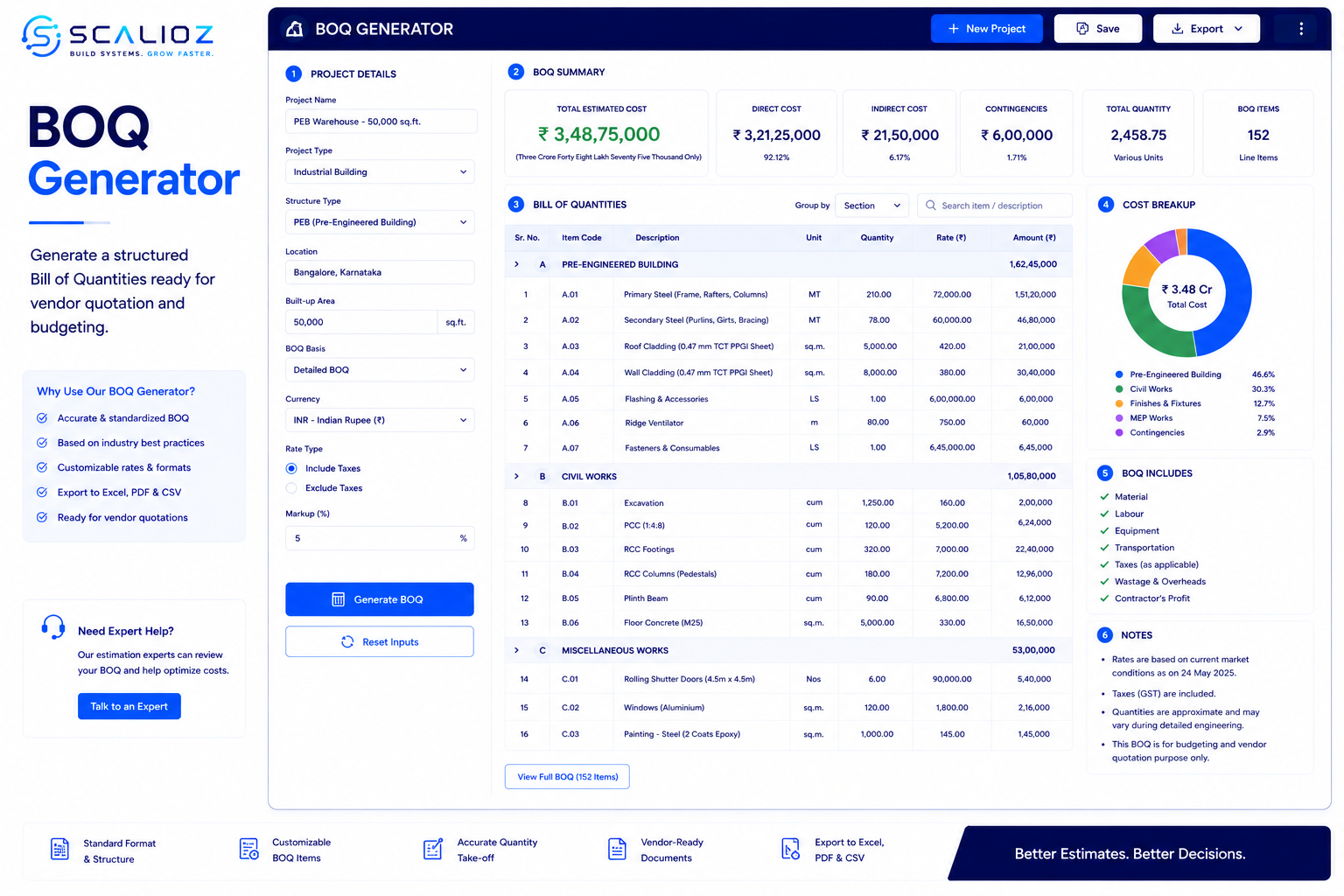Click check icon next to Based on industry best practices
Screen dimensions: 1344x896
point(42,443)
